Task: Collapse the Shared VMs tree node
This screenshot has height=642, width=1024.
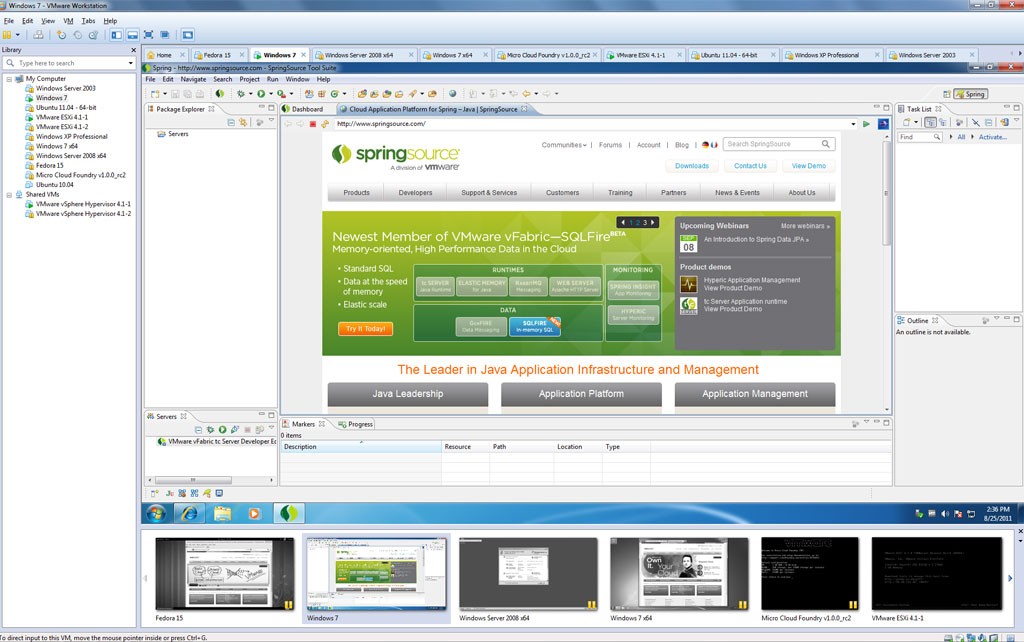Action: [x=9, y=194]
